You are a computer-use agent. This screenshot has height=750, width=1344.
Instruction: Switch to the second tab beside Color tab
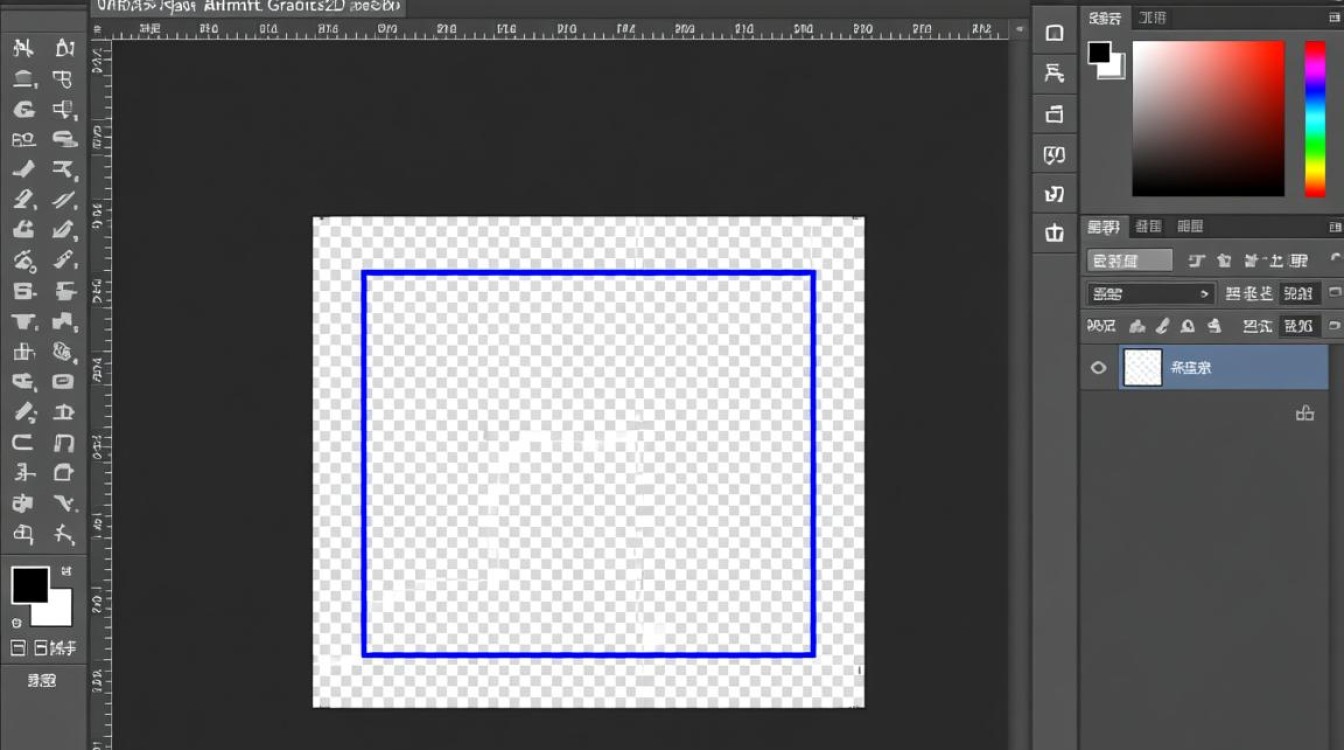click(1153, 18)
